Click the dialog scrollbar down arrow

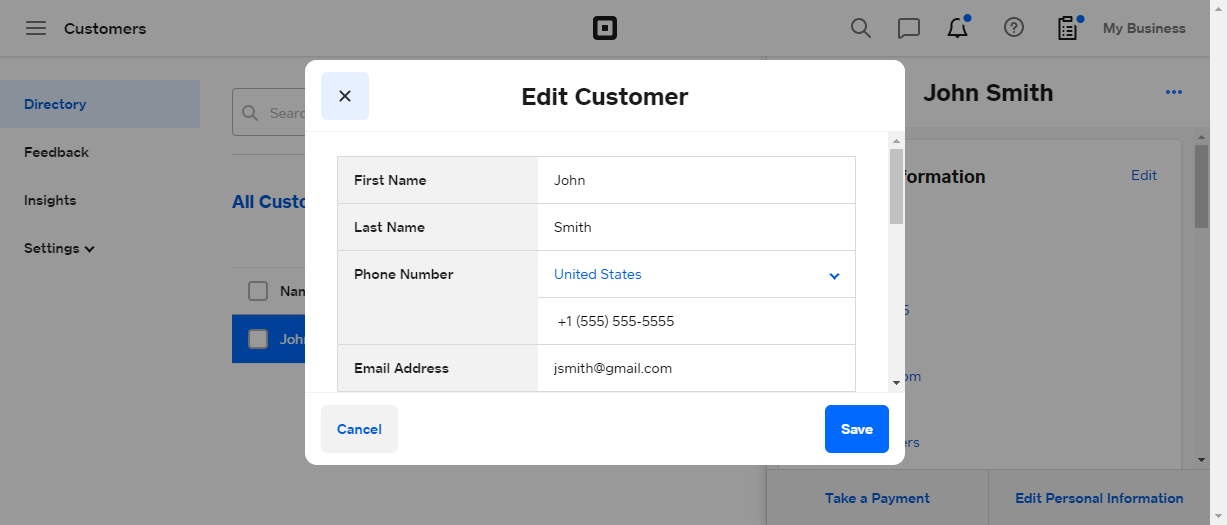pyautogui.click(x=896, y=383)
